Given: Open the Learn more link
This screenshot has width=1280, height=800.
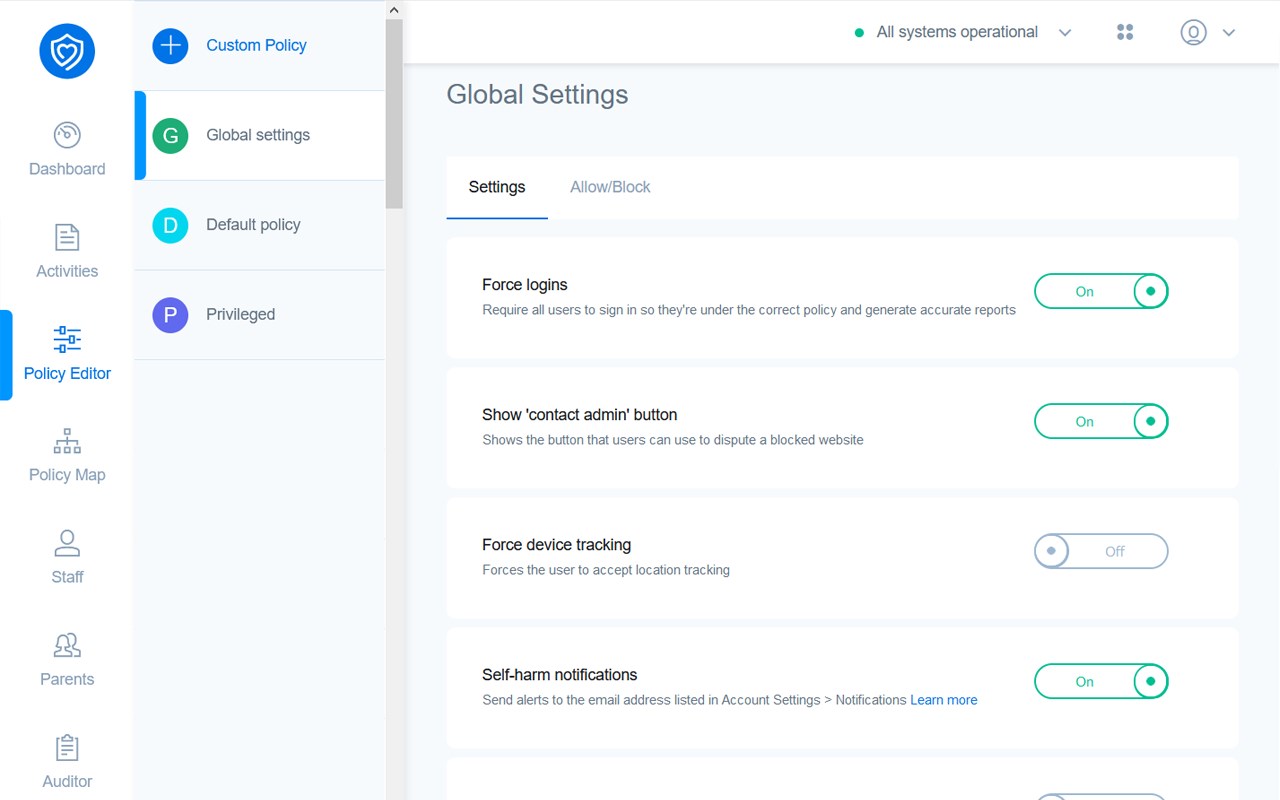Looking at the screenshot, I should pos(943,699).
